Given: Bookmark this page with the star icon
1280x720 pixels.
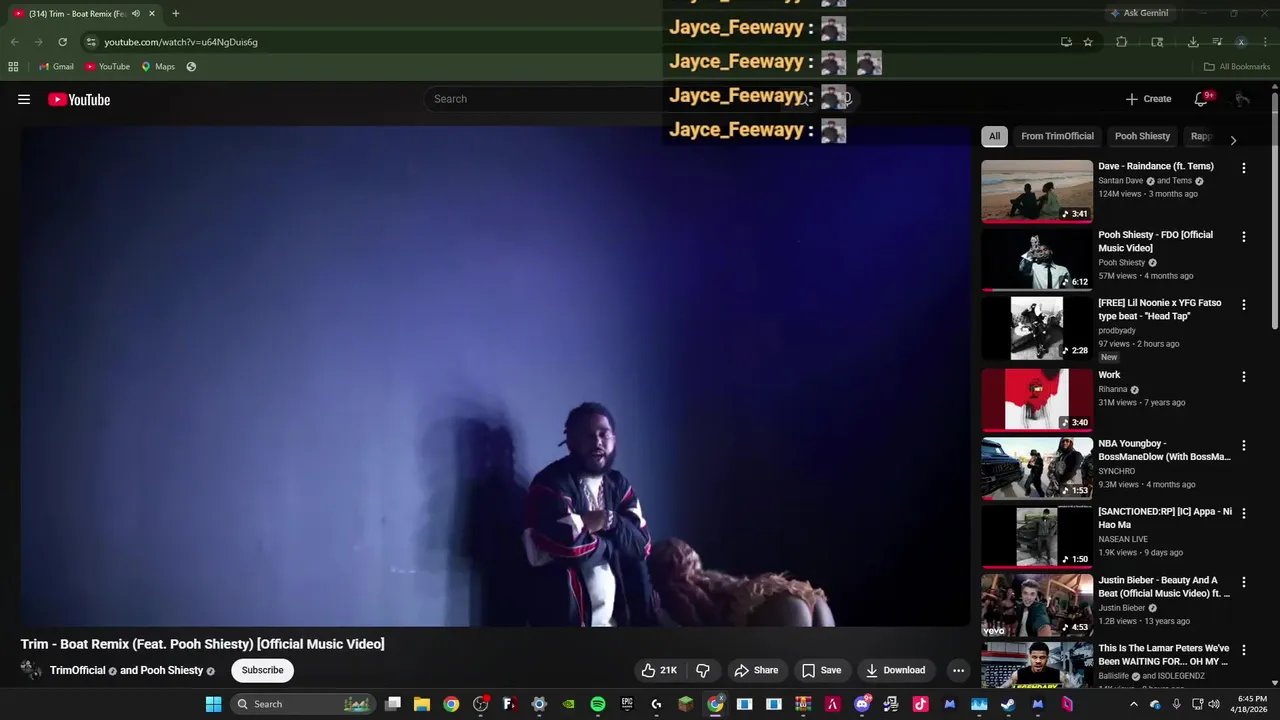Looking at the screenshot, I should point(1088,42).
